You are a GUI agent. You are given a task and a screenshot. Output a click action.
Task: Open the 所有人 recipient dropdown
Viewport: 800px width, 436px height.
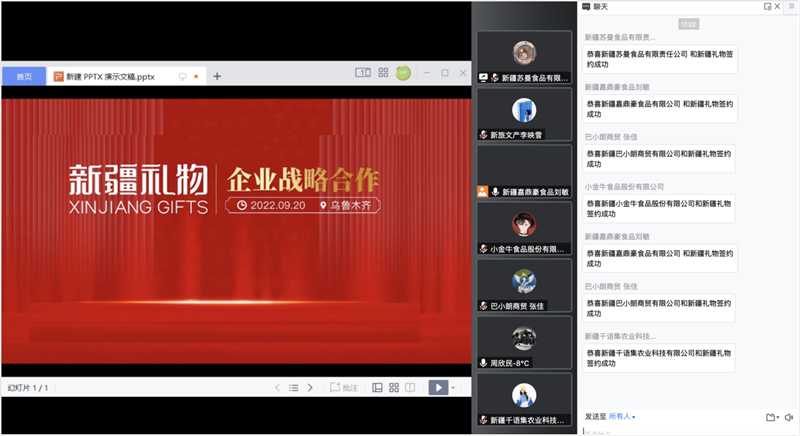pos(622,416)
